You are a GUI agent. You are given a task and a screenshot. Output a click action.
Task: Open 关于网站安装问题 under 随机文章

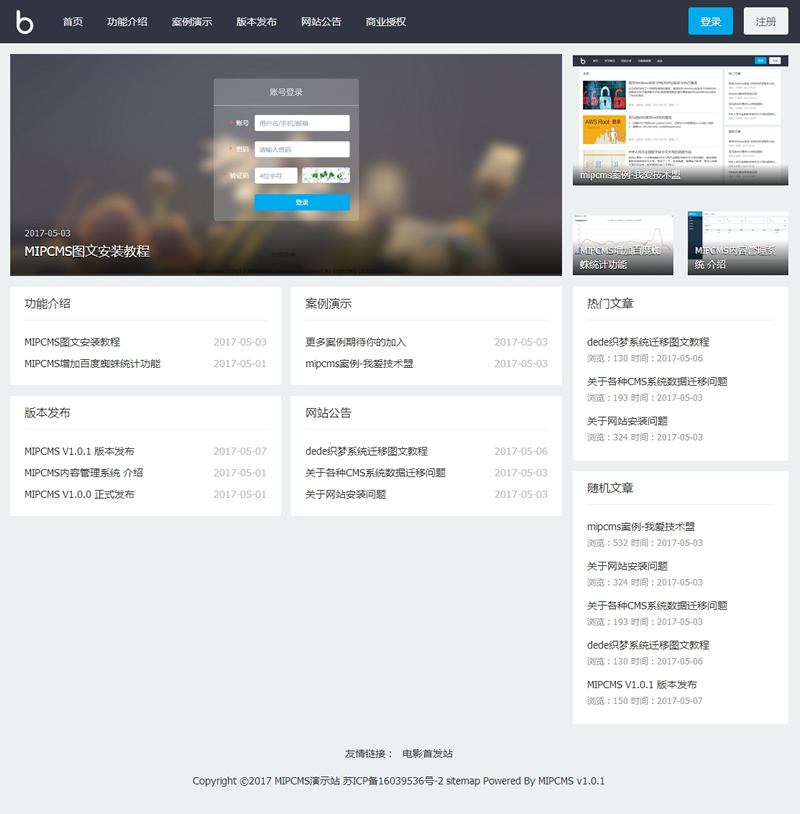point(627,566)
